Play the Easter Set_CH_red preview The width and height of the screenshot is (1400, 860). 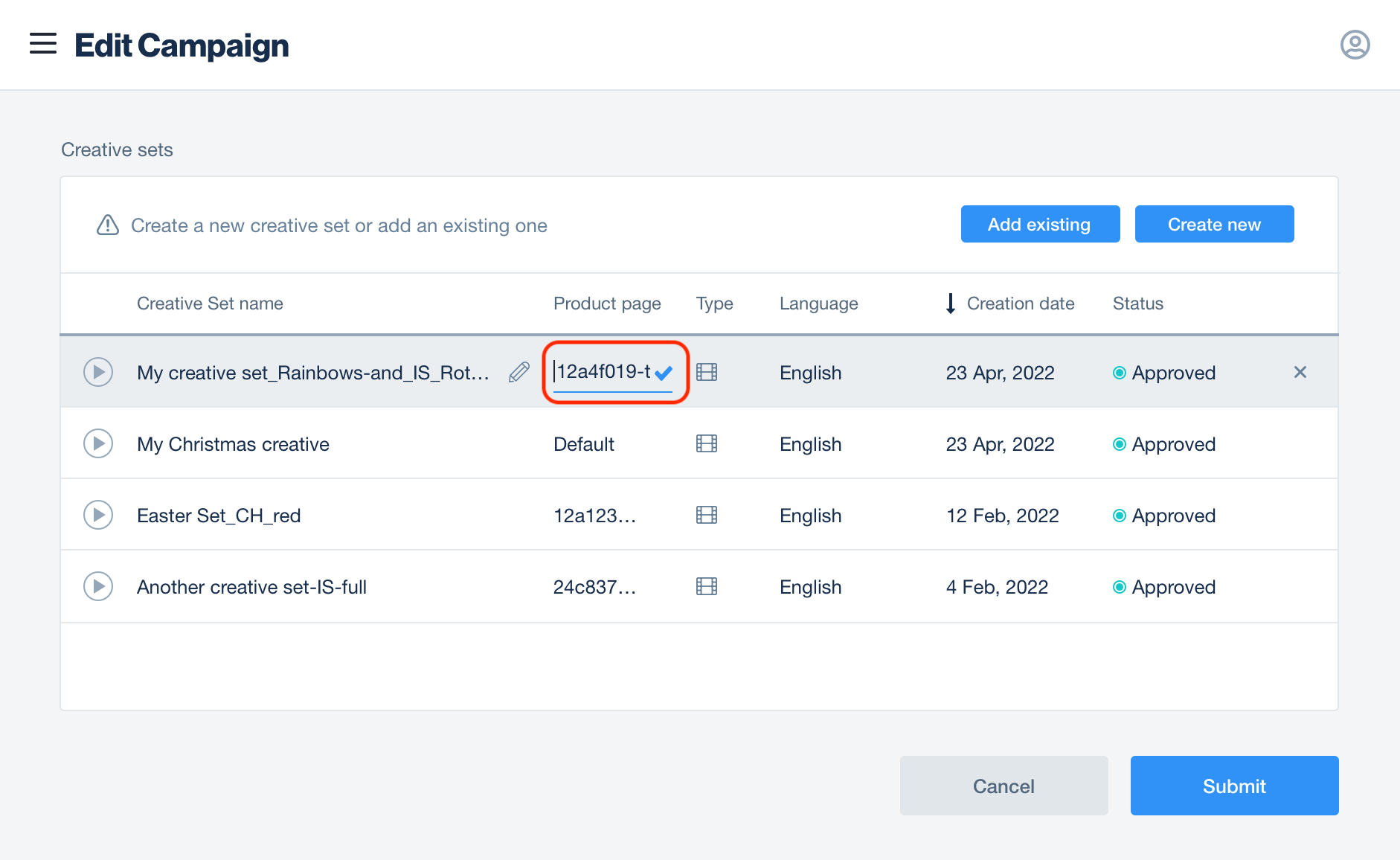pos(98,515)
